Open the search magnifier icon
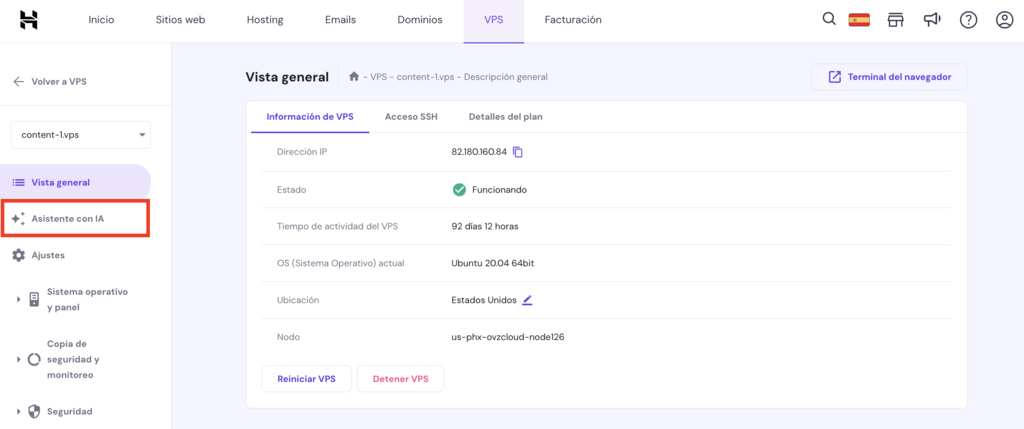Viewport: 1024px width, 429px height. pos(829,19)
